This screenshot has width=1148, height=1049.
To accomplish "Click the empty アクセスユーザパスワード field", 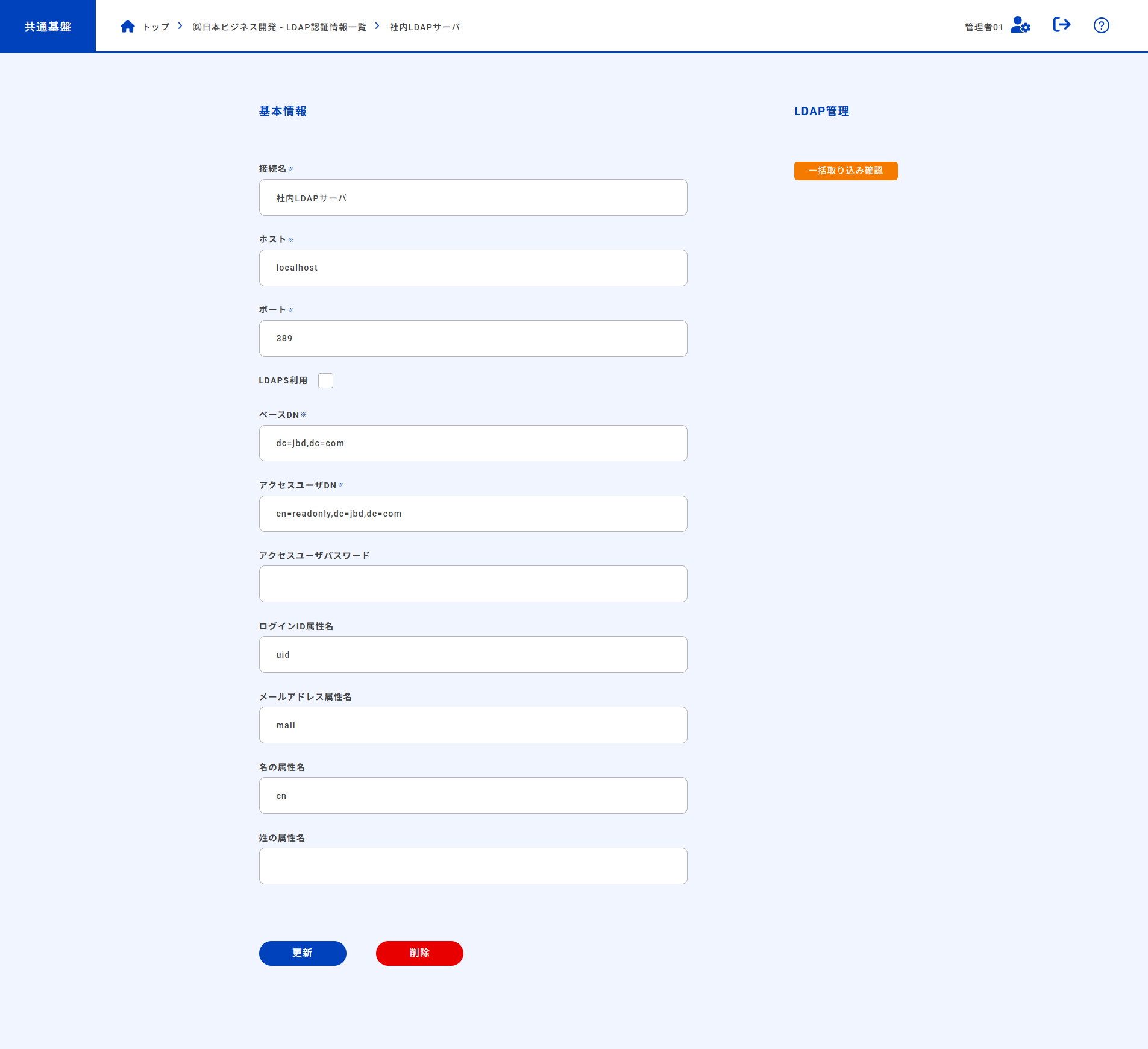I will (x=473, y=584).
